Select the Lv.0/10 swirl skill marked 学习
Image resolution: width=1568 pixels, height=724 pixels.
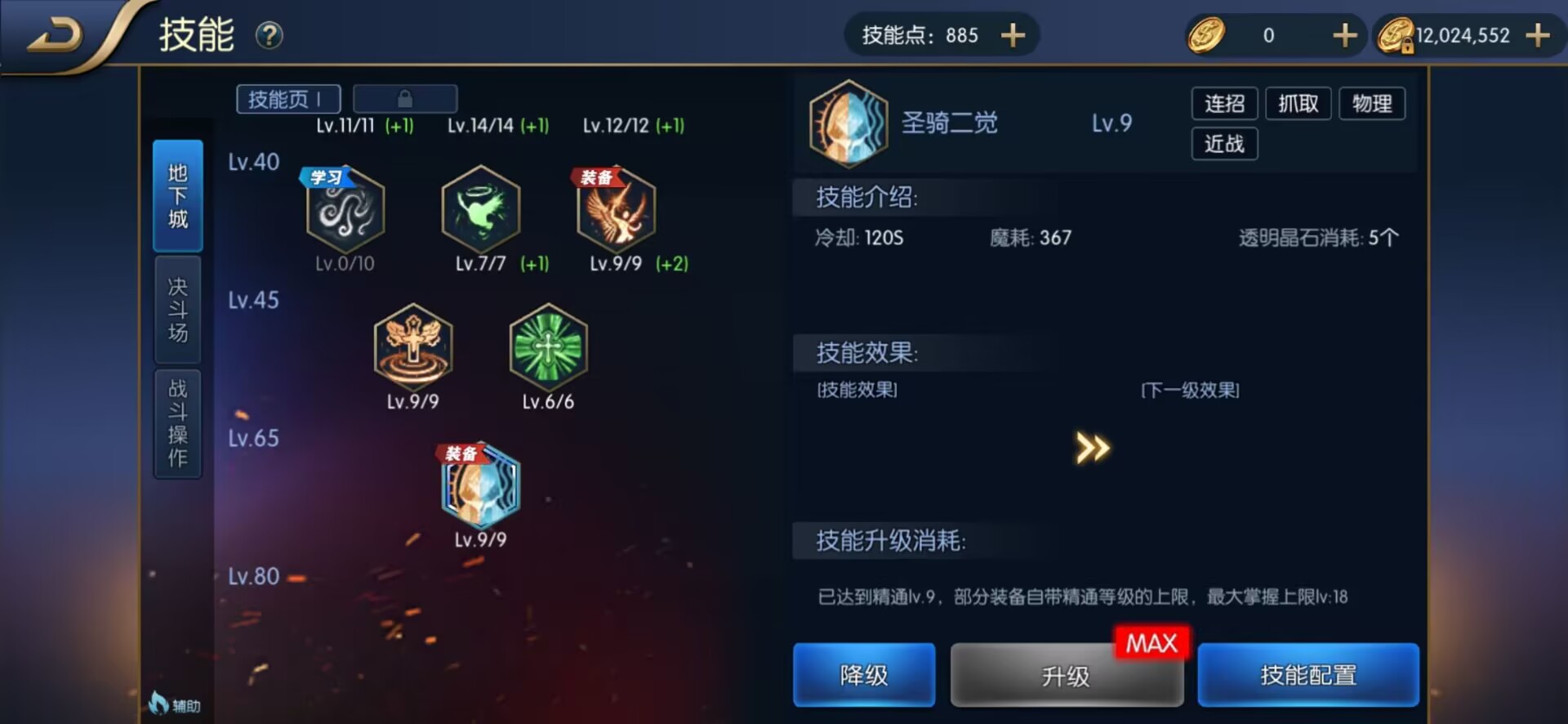click(345, 209)
